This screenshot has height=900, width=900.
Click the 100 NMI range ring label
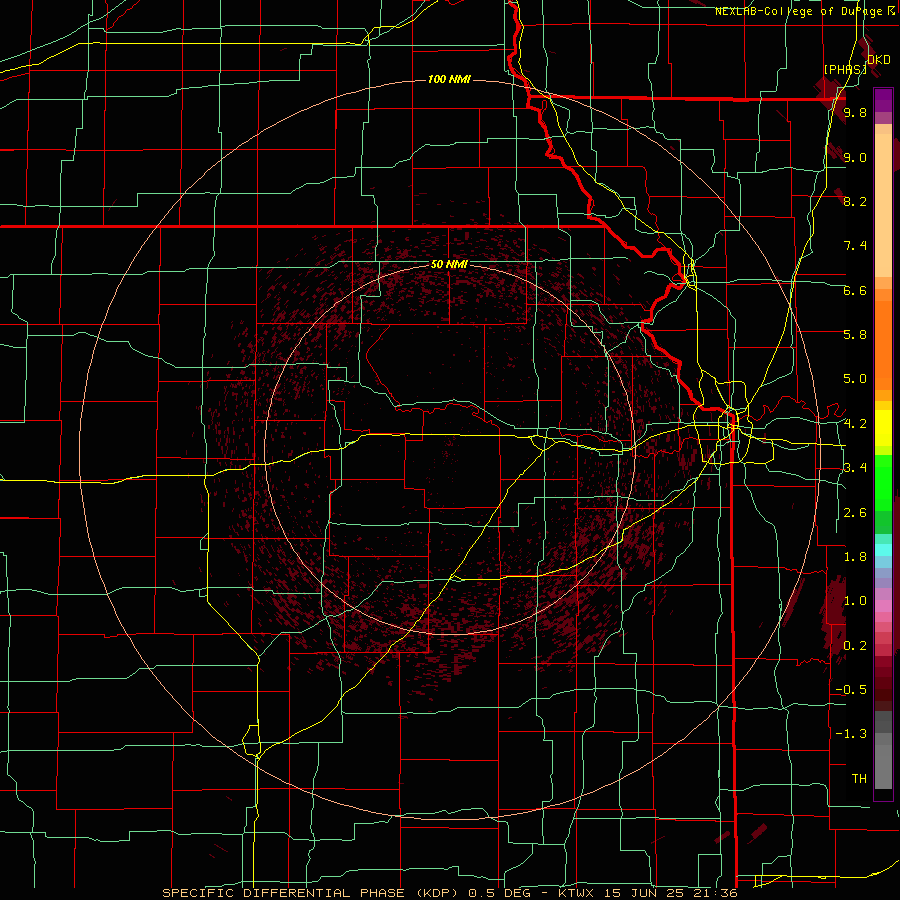click(449, 79)
